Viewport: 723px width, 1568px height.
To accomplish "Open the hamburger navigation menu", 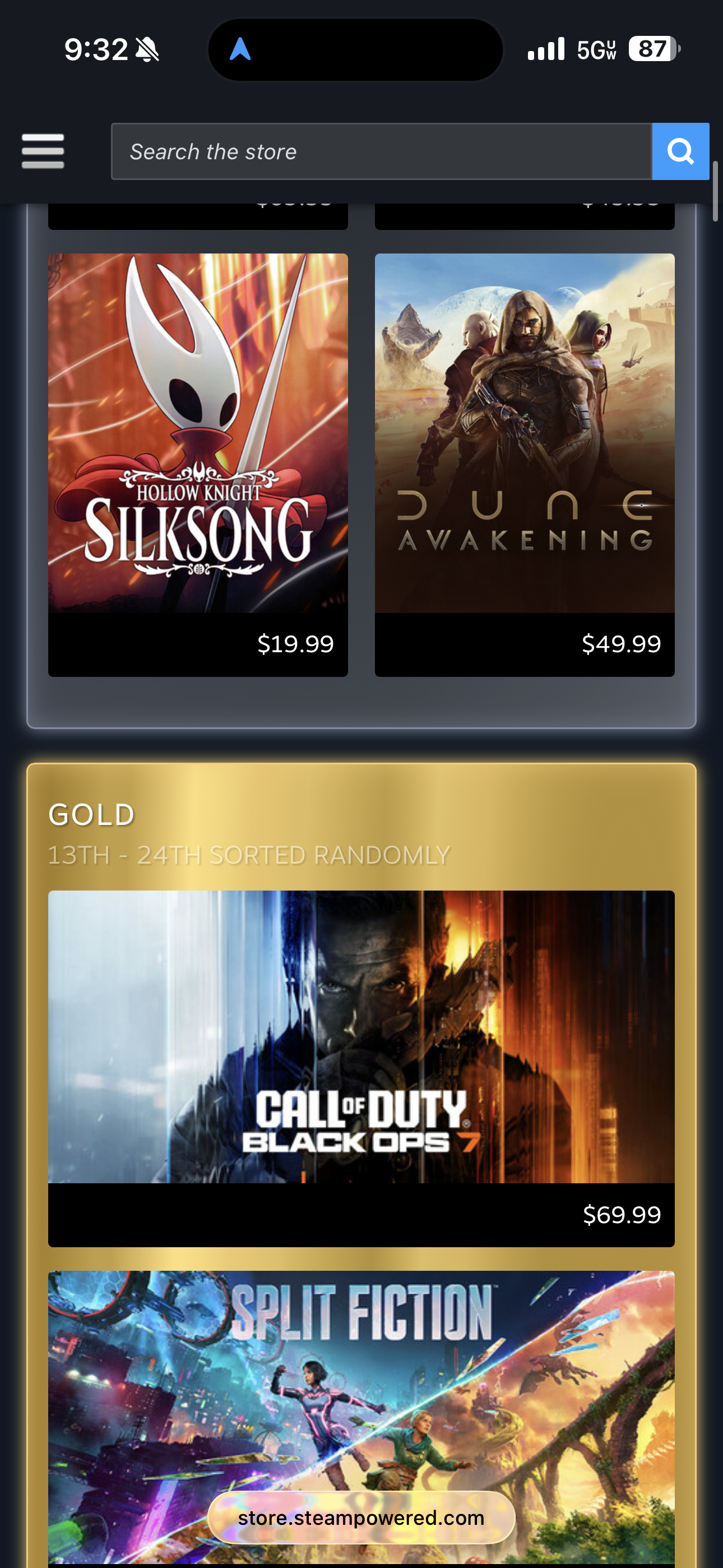I will pos(43,151).
